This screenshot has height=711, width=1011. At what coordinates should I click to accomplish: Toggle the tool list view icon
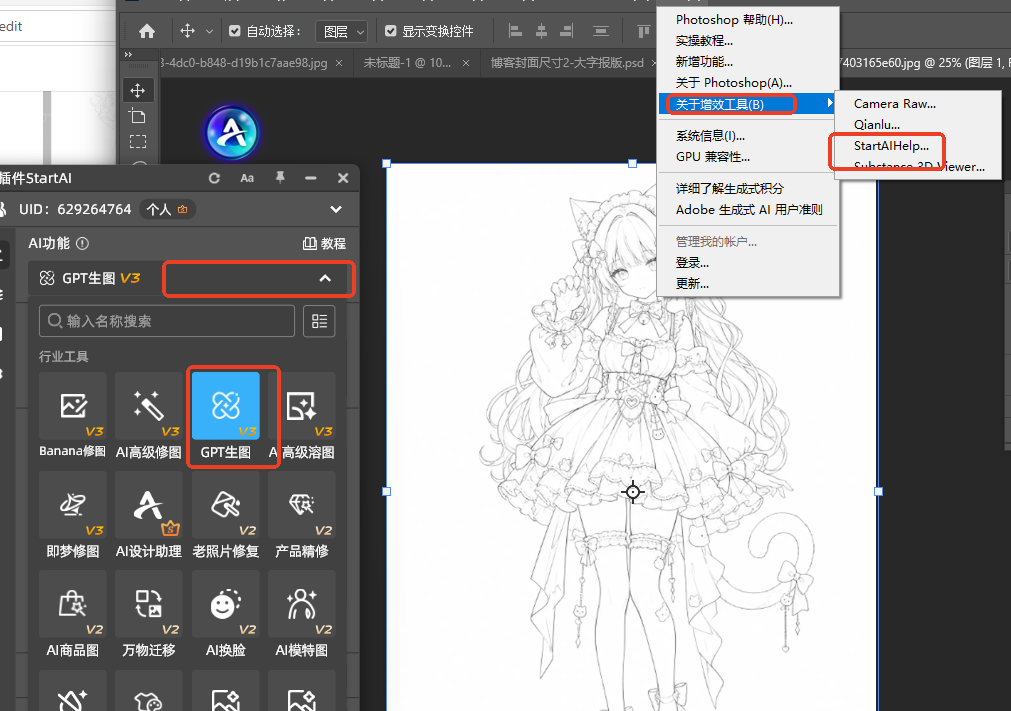tap(319, 321)
